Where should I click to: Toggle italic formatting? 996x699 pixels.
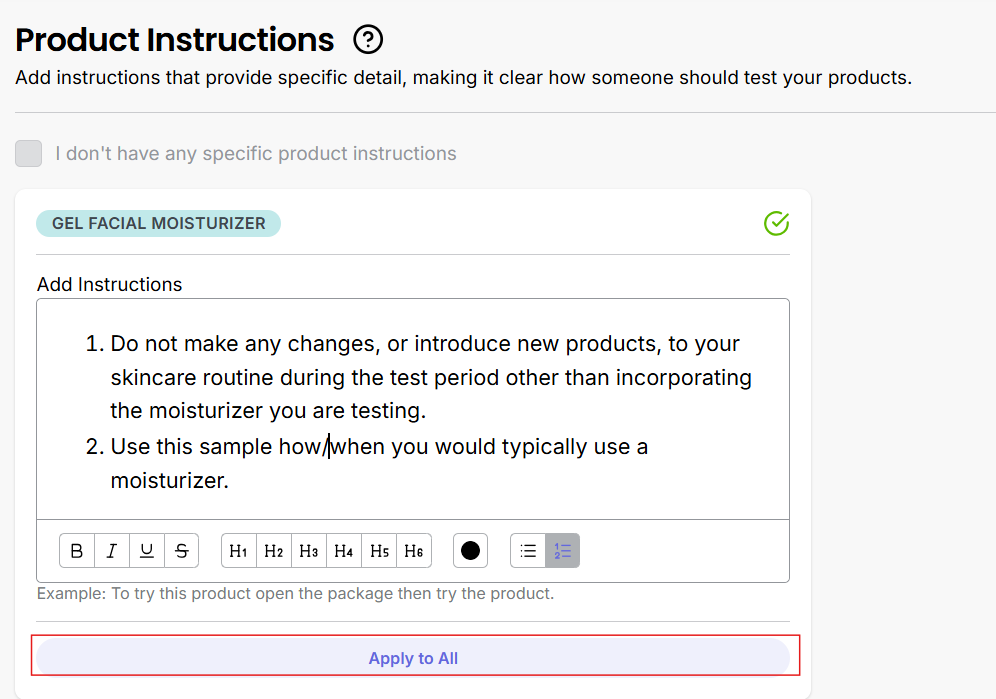pyautogui.click(x=112, y=551)
